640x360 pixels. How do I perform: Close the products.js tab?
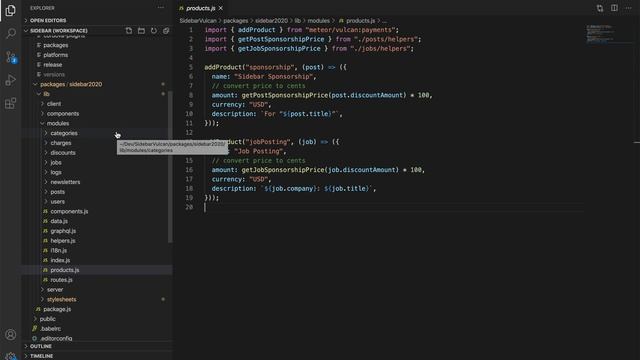(221, 8)
